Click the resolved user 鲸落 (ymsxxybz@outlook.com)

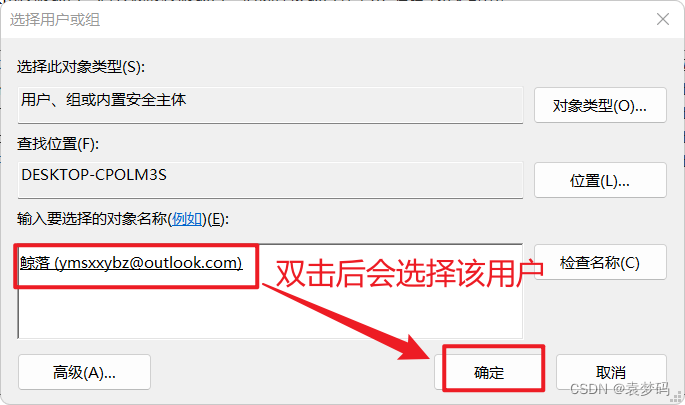point(131,263)
